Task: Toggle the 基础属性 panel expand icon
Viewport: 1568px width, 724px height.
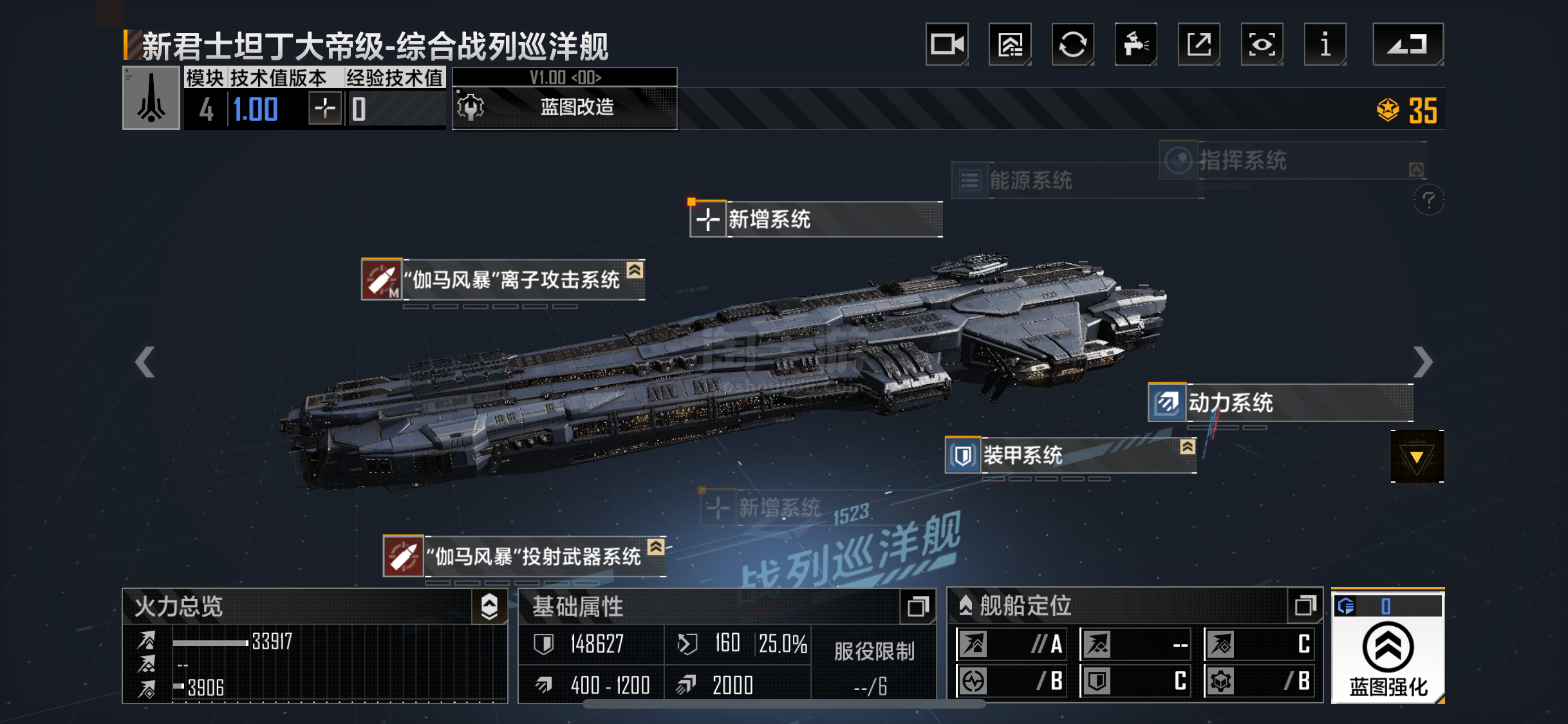Action: [918, 606]
